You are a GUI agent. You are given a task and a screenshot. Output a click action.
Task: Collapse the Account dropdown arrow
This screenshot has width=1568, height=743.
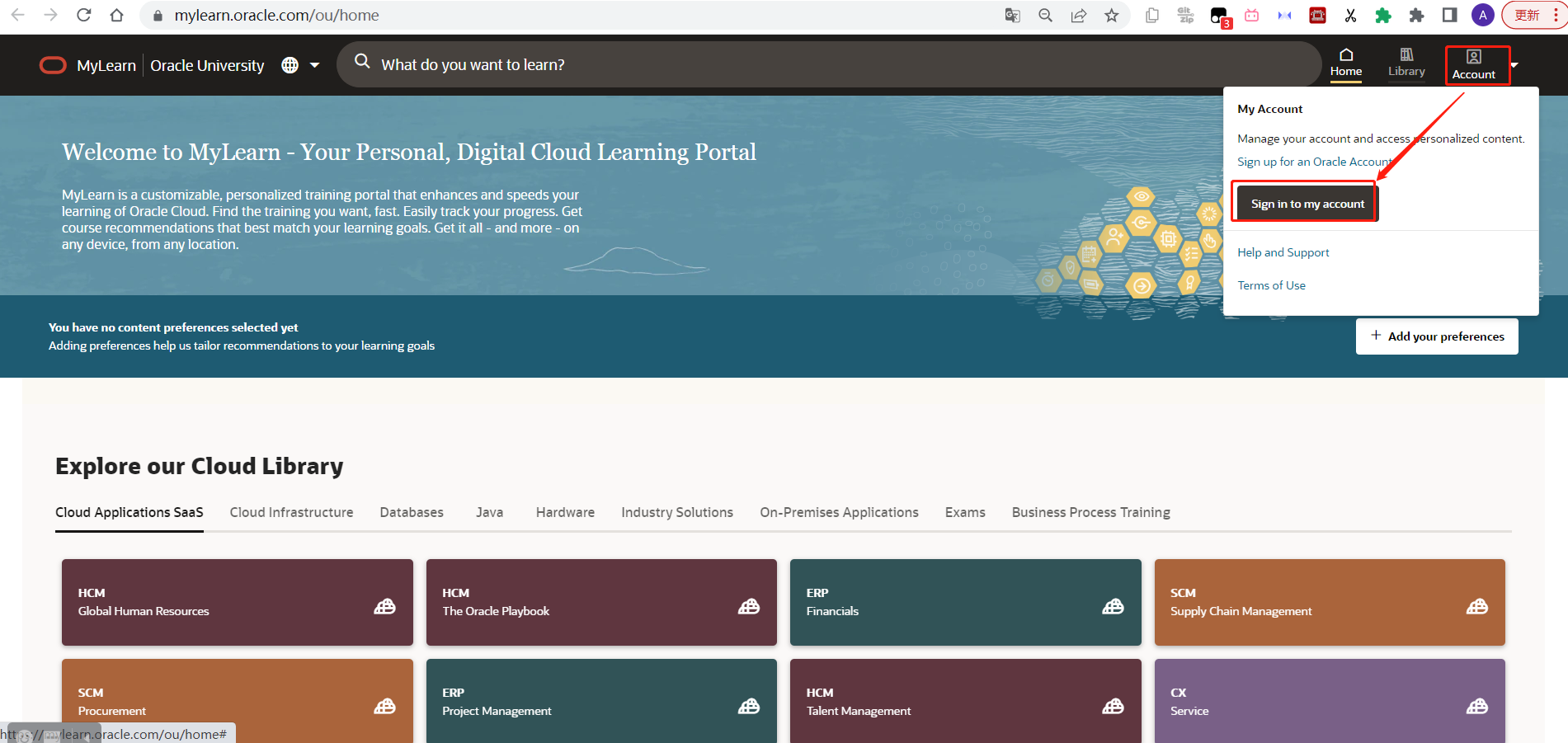[x=1514, y=65]
